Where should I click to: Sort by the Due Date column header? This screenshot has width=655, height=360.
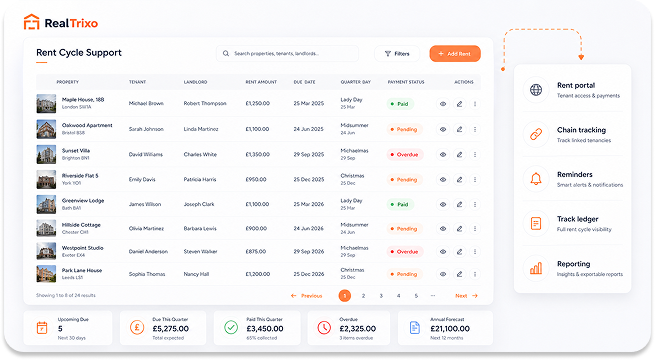(304, 82)
